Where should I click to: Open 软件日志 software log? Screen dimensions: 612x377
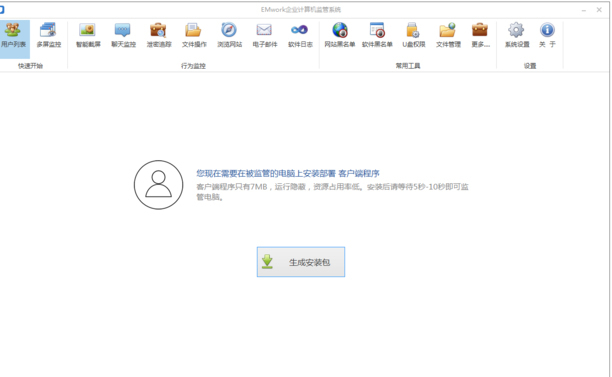300,36
